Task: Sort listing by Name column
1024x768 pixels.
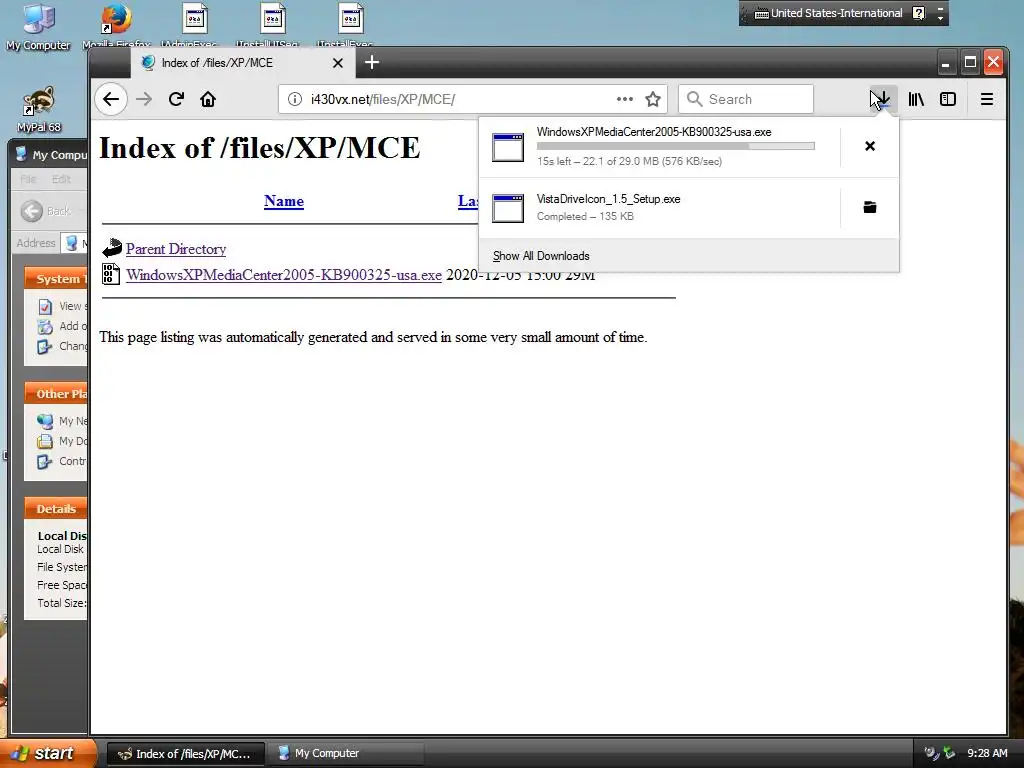Action: tap(284, 201)
